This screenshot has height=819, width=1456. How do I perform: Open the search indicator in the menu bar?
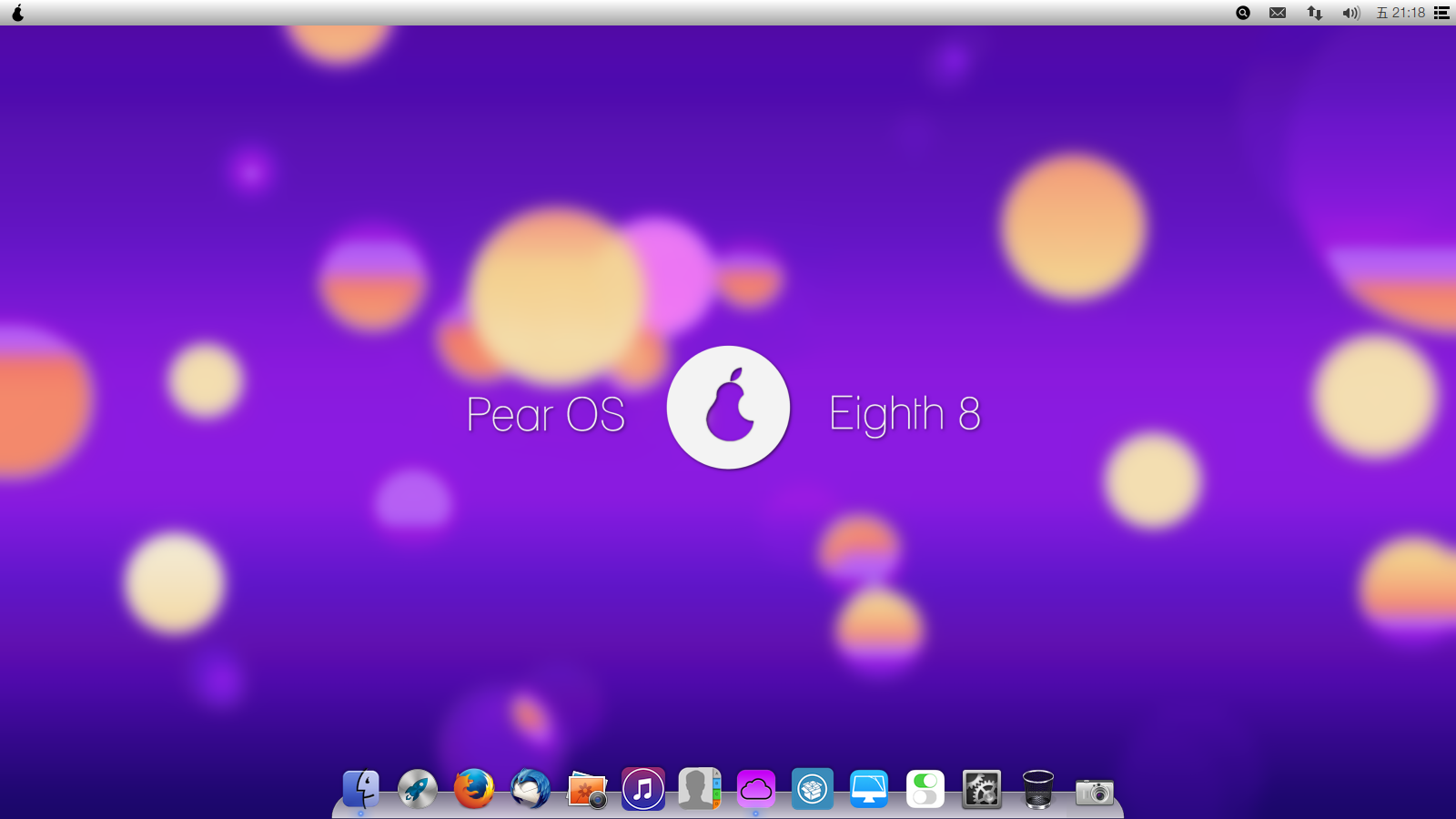pos(1243,13)
